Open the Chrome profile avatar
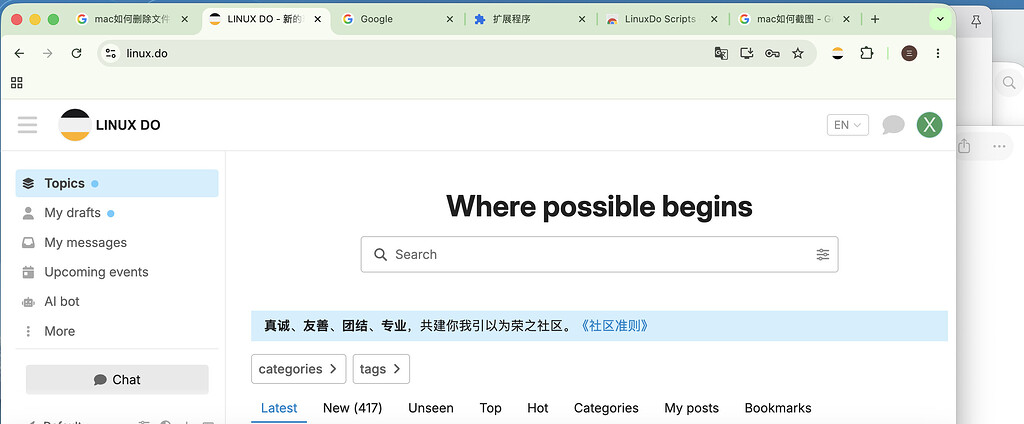The height and width of the screenshot is (424, 1024). pyautogui.click(x=909, y=54)
